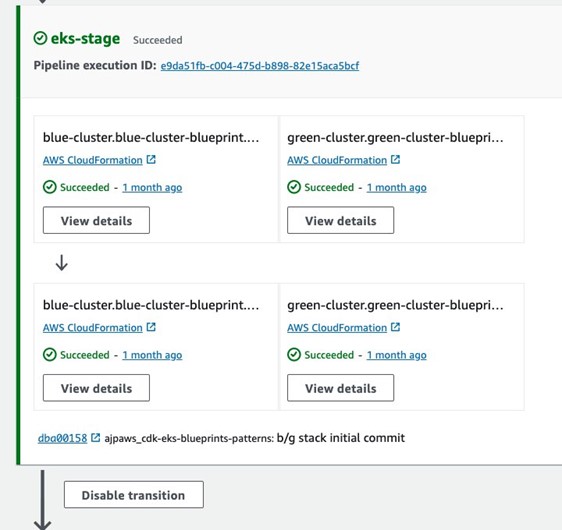Click success check icon in bottom blue-cluster card
Viewport: 562px width, 530px height.
49,355
